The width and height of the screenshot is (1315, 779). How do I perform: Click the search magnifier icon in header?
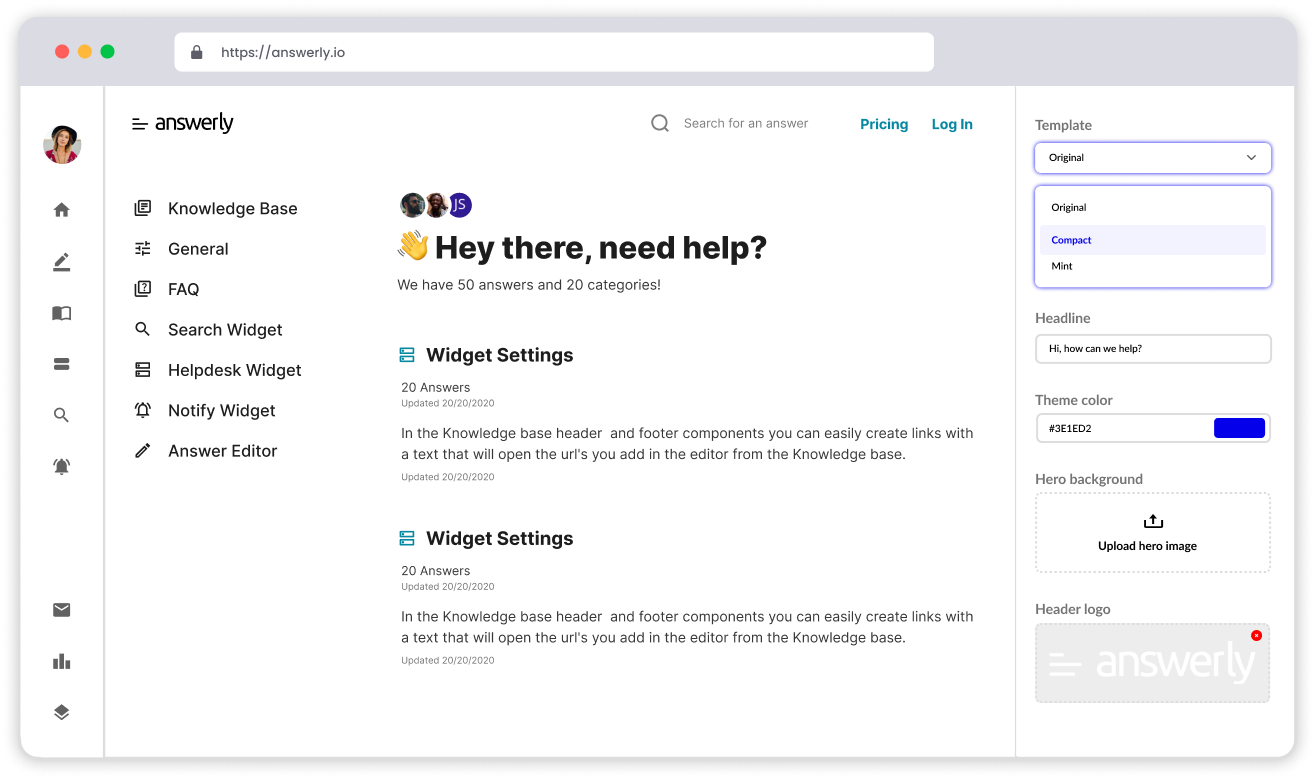[660, 123]
